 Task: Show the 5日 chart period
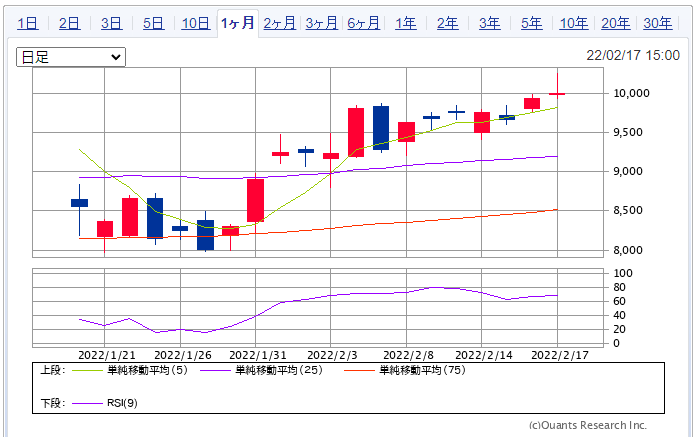click(x=154, y=23)
